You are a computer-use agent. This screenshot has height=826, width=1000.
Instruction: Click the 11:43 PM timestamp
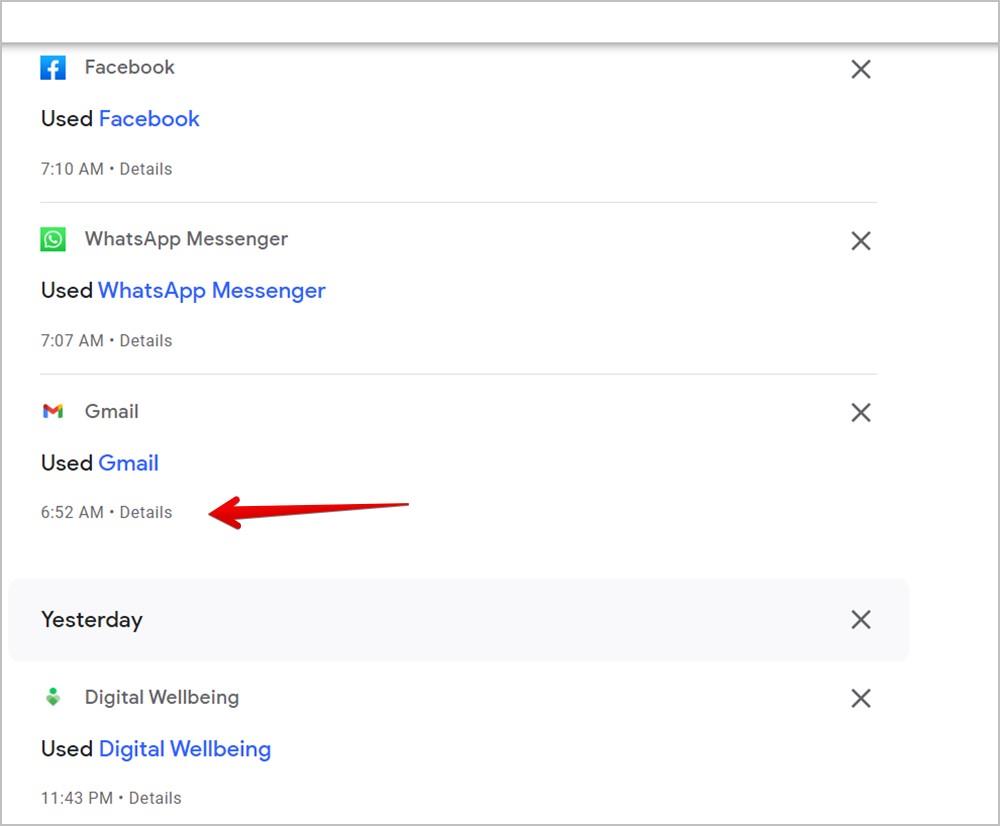(77, 798)
